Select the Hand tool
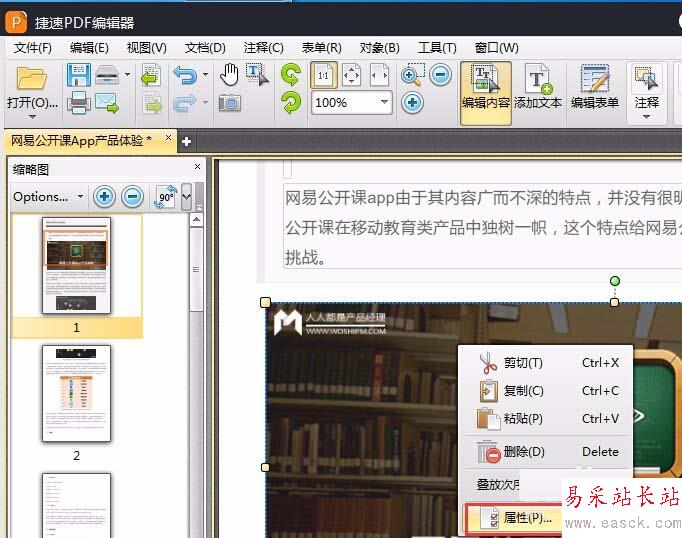This screenshot has height=538, width=682. point(229,75)
